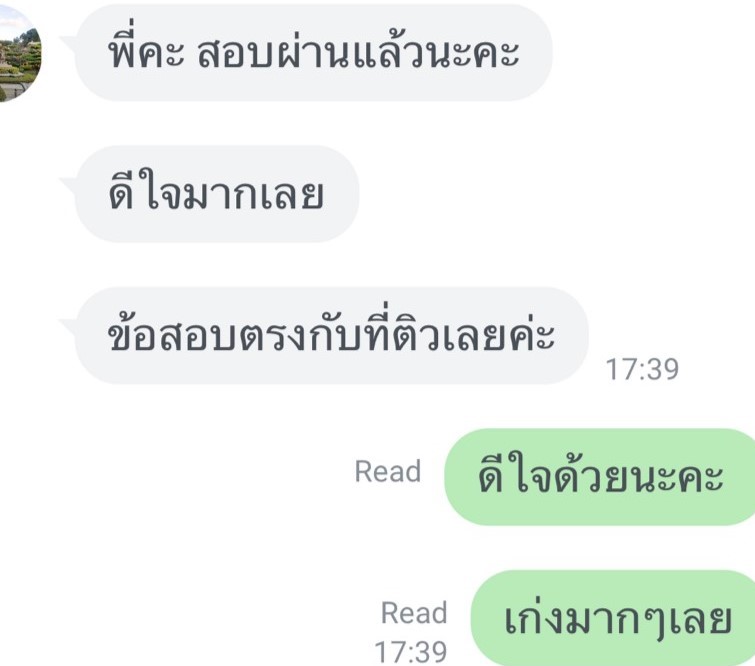Select the "ข้อสอบตรงกับที่ติวเลยค่ะ" message bubble

pos(332,336)
